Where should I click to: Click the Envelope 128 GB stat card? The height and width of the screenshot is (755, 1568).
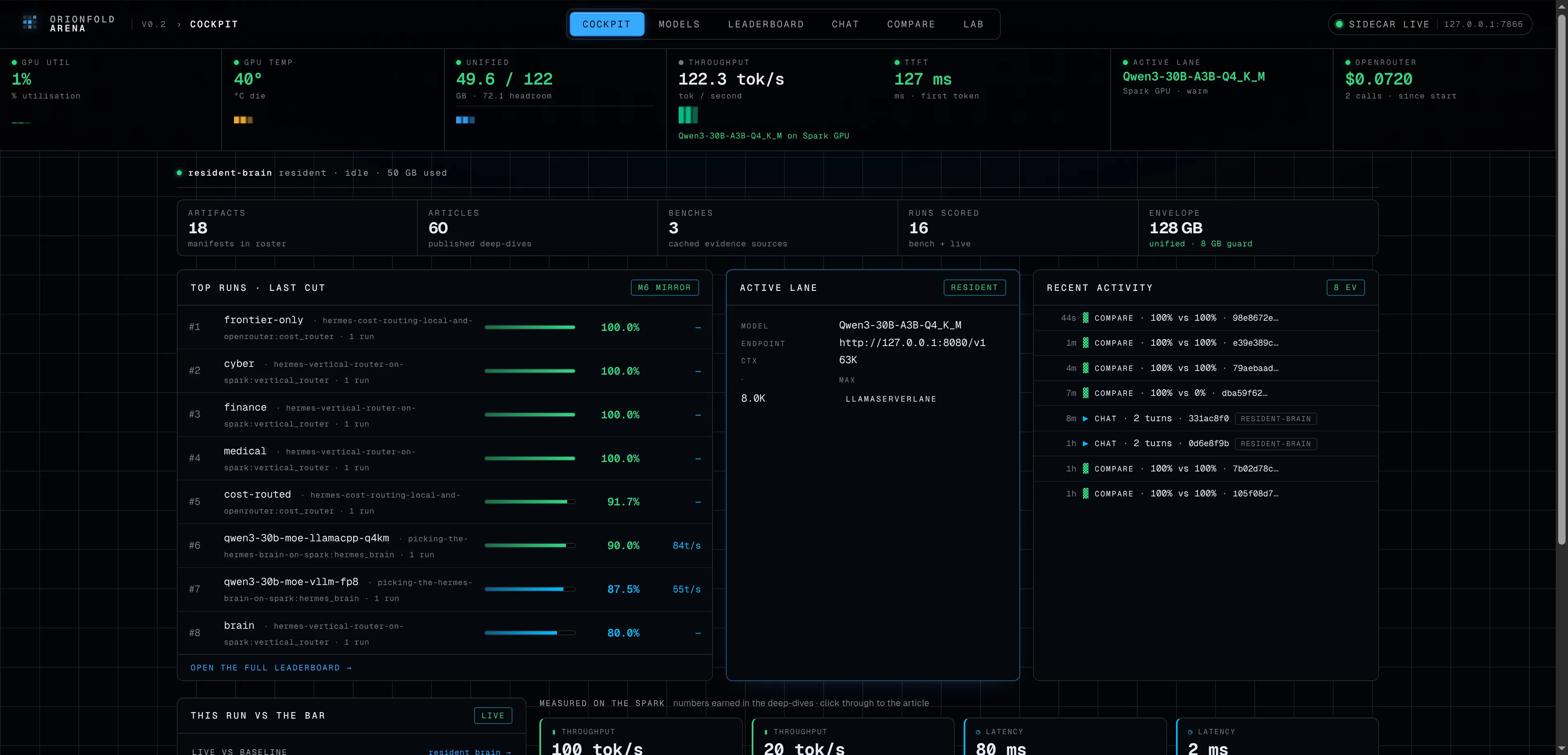click(x=1258, y=228)
